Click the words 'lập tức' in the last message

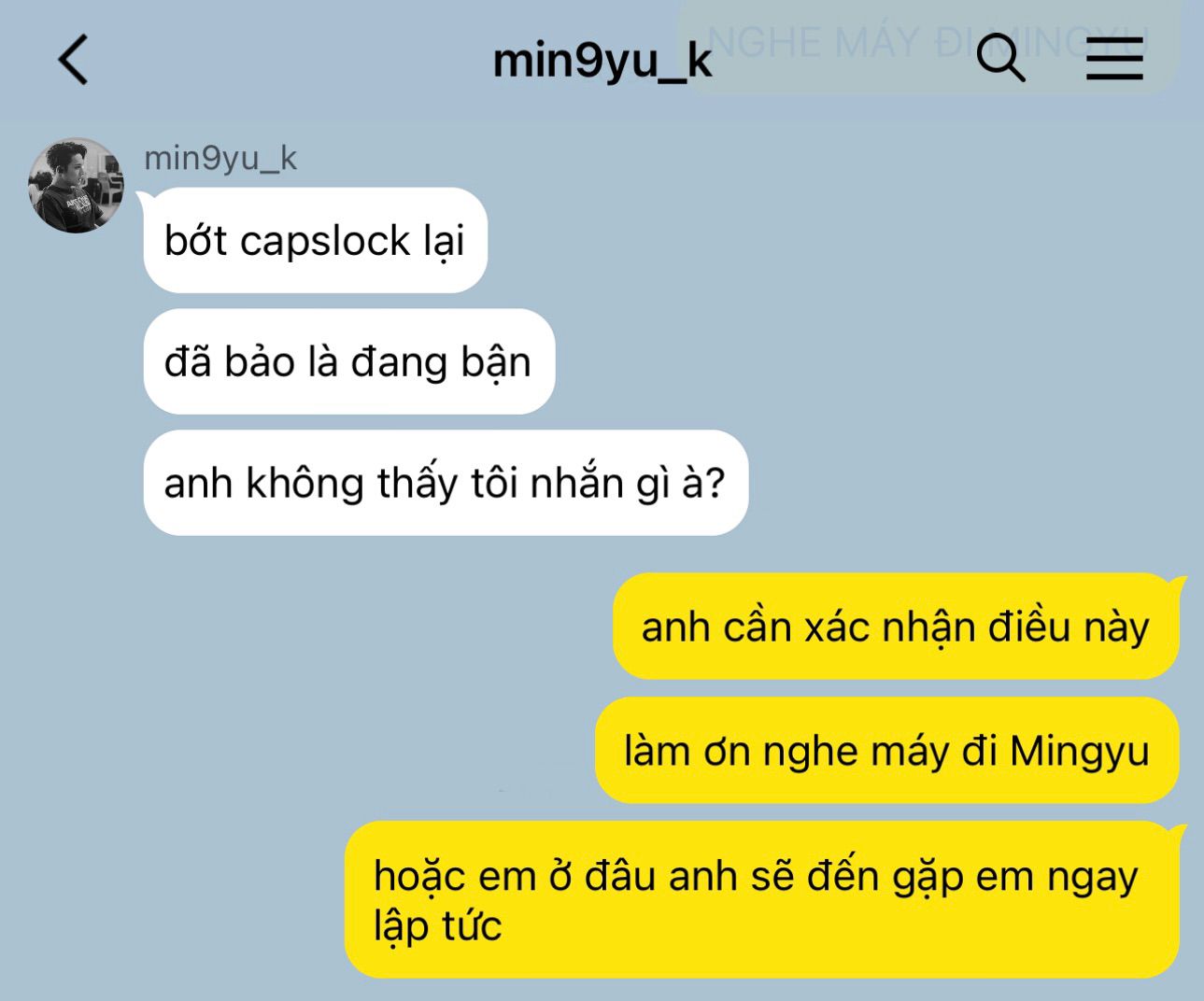click(438, 926)
